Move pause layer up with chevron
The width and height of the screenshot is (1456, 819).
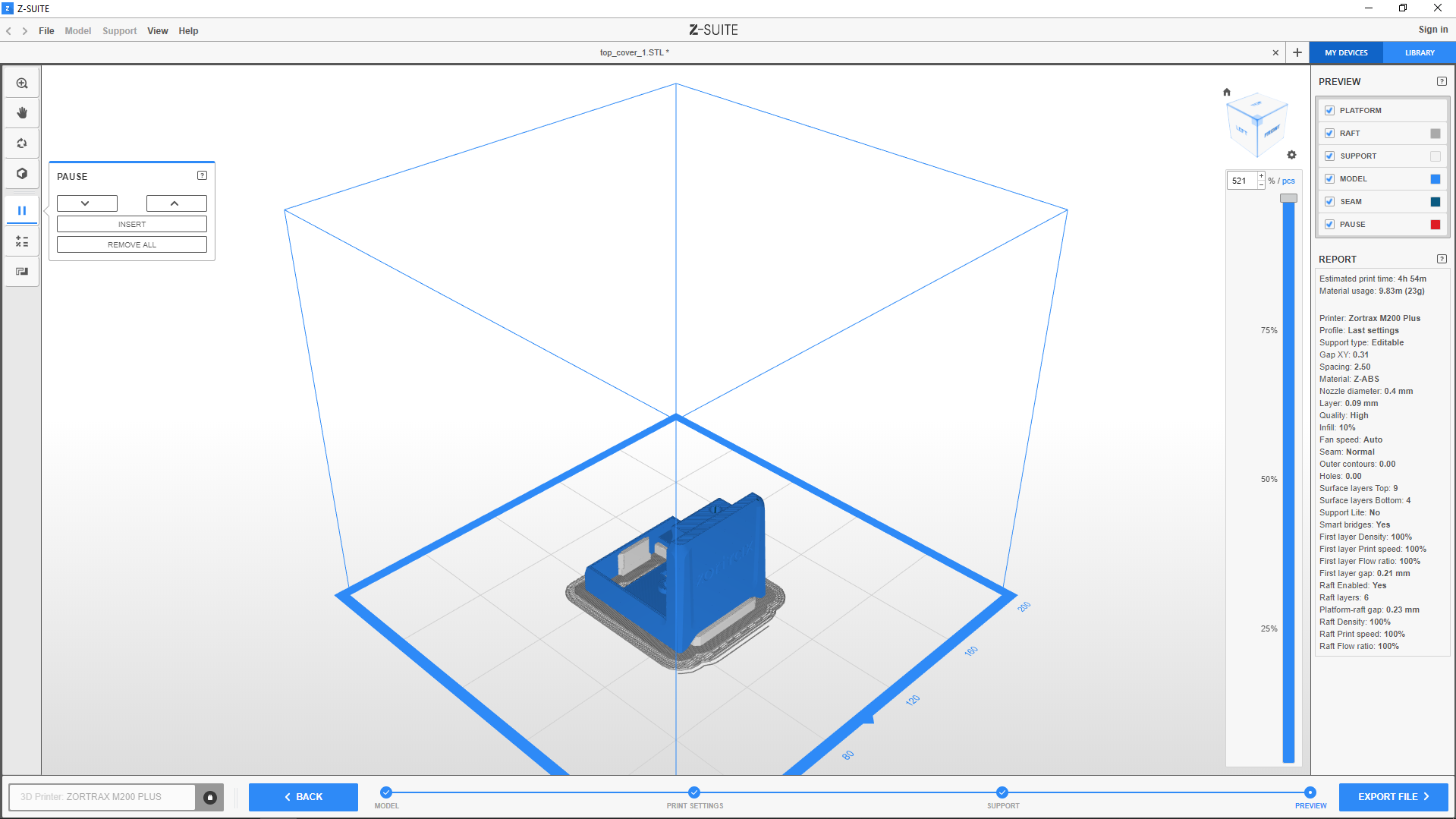(176, 203)
